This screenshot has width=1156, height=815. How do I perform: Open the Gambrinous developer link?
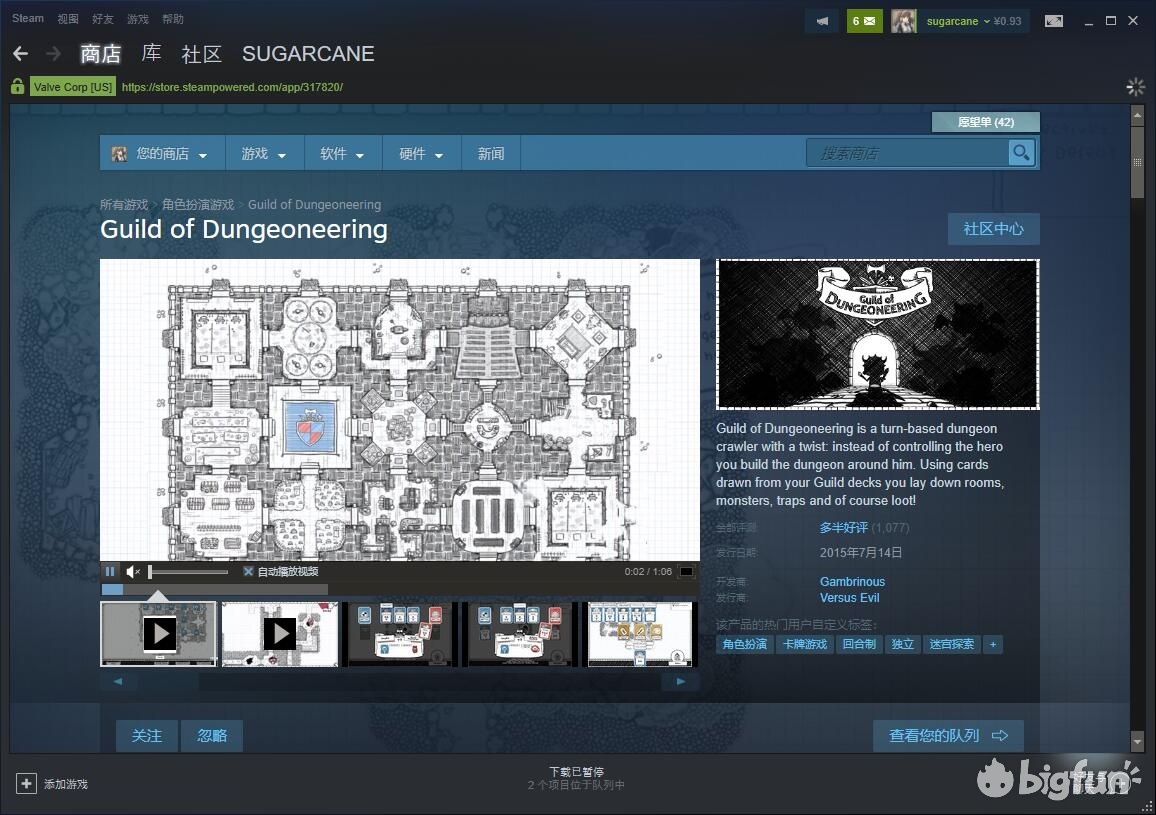[x=852, y=581]
